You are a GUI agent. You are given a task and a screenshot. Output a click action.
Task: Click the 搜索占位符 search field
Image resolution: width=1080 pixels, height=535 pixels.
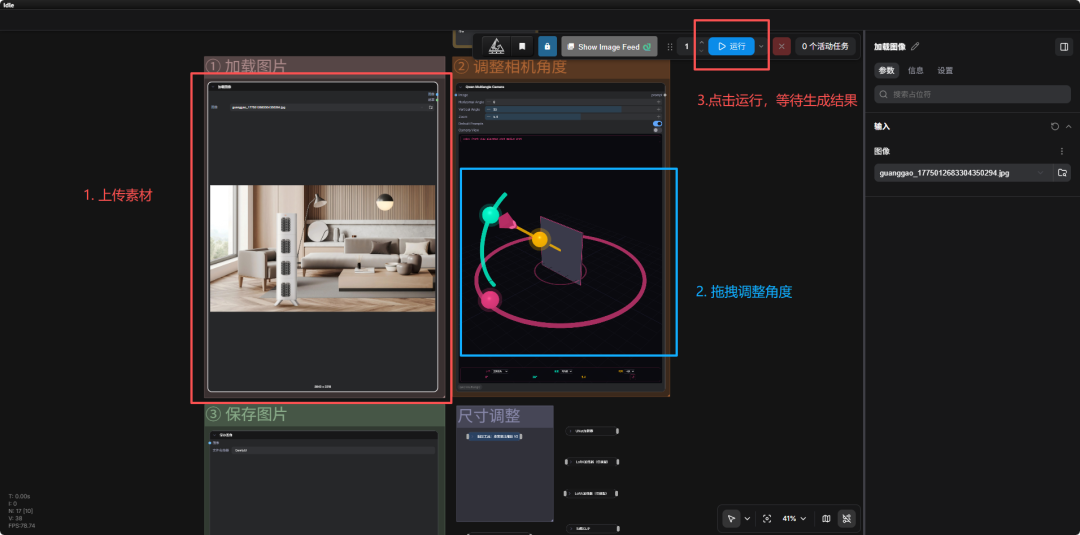[x=972, y=94]
